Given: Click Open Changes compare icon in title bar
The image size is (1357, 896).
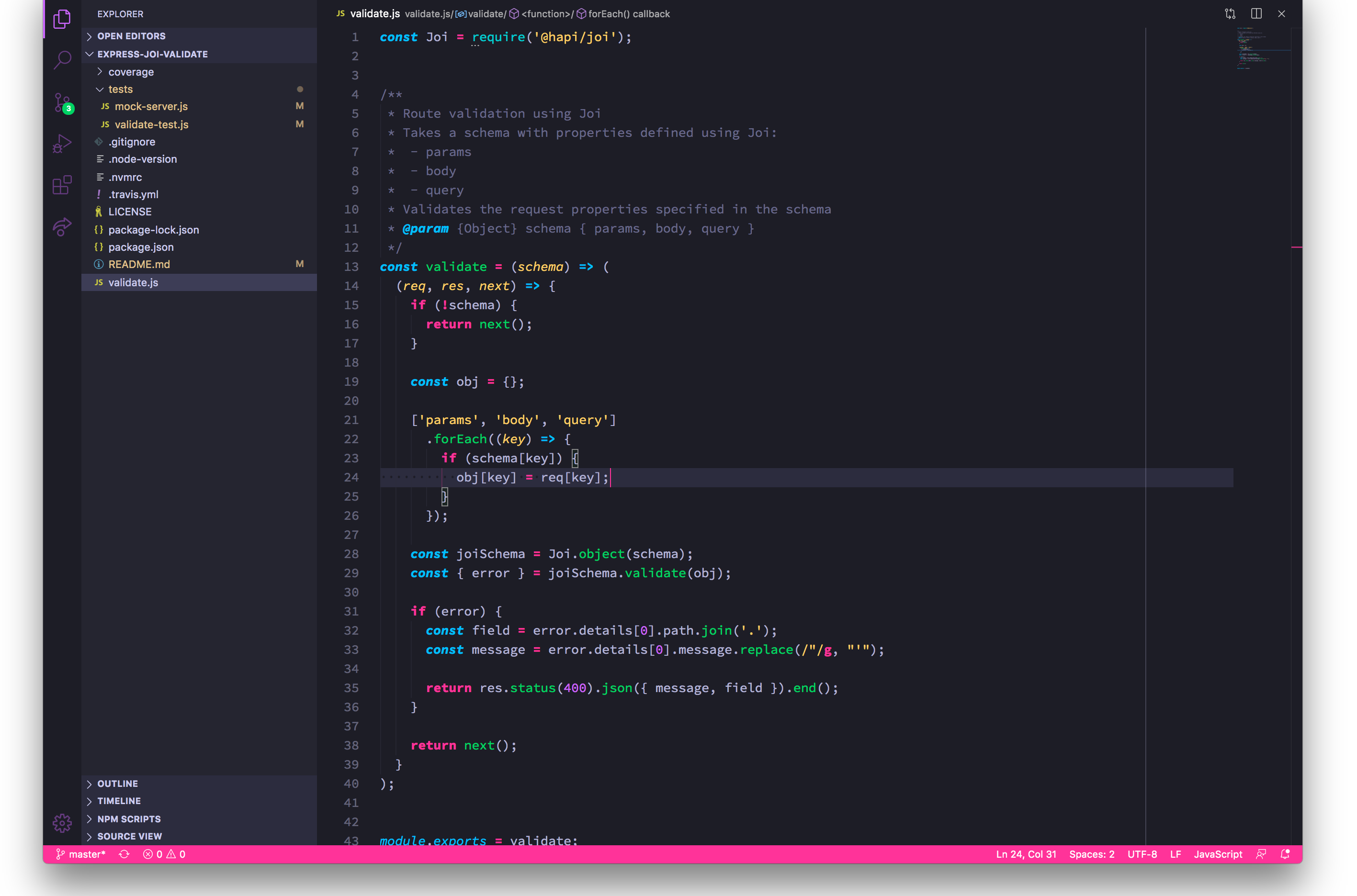Looking at the screenshot, I should pos(1230,14).
